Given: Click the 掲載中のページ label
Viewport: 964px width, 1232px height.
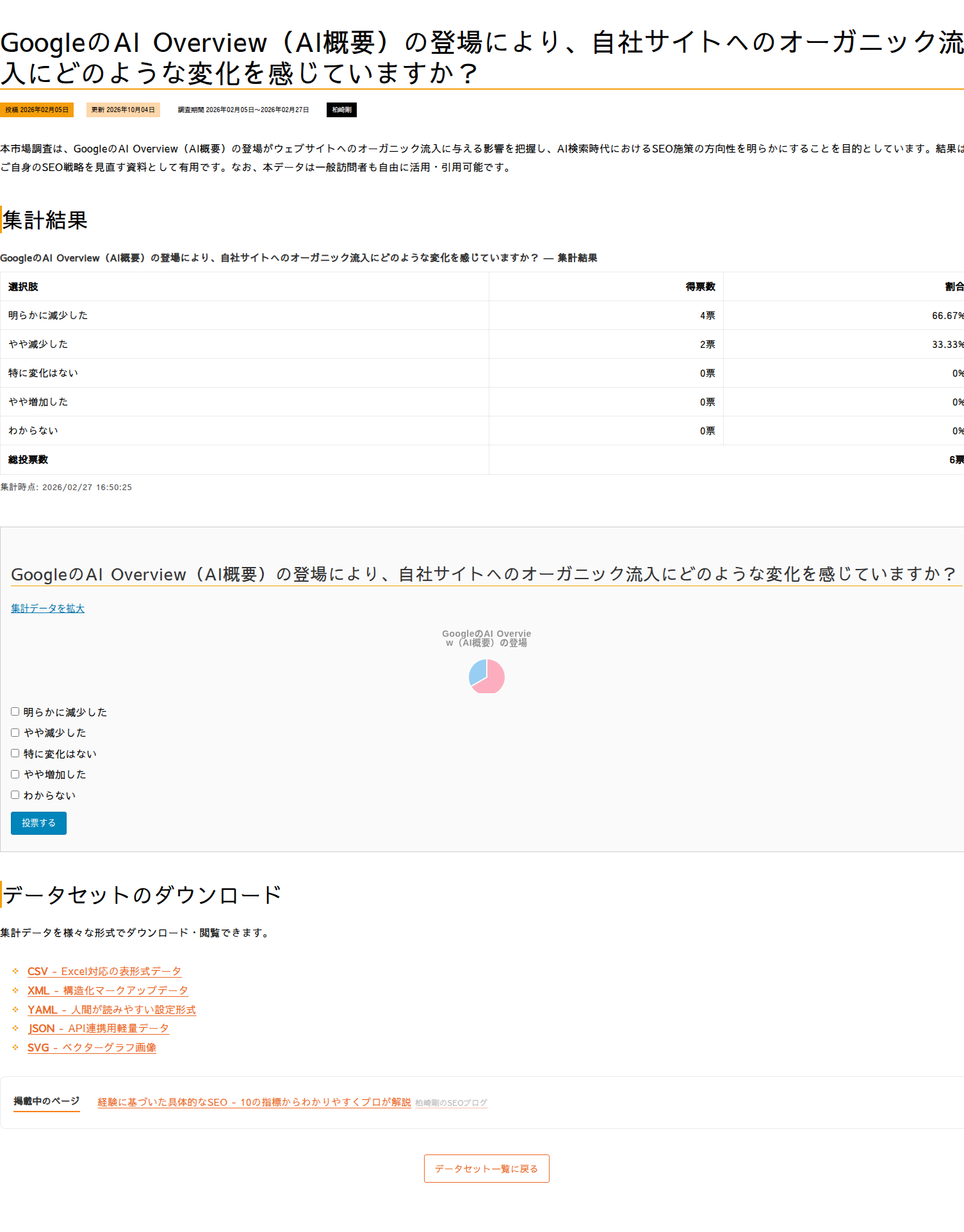Looking at the screenshot, I should (47, 1101).
